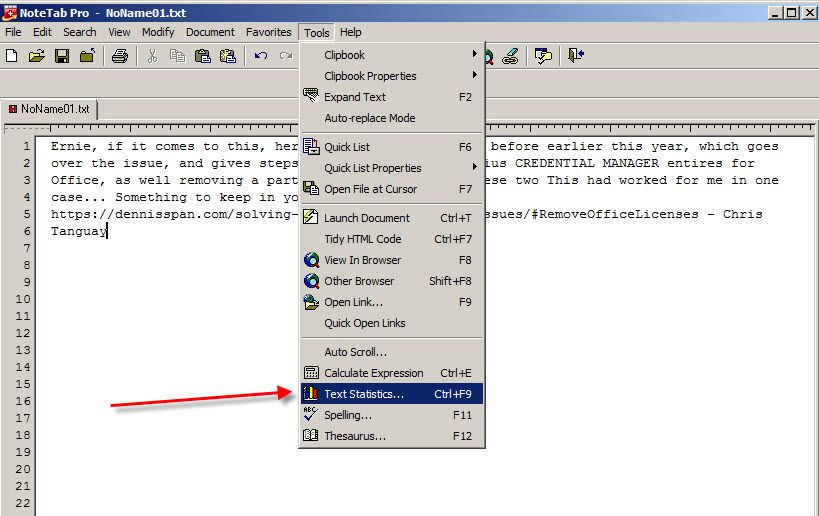Click the Calculate Expression calculator icon
The height and width of the screenshot is (516, 819).
coord(311,372)
